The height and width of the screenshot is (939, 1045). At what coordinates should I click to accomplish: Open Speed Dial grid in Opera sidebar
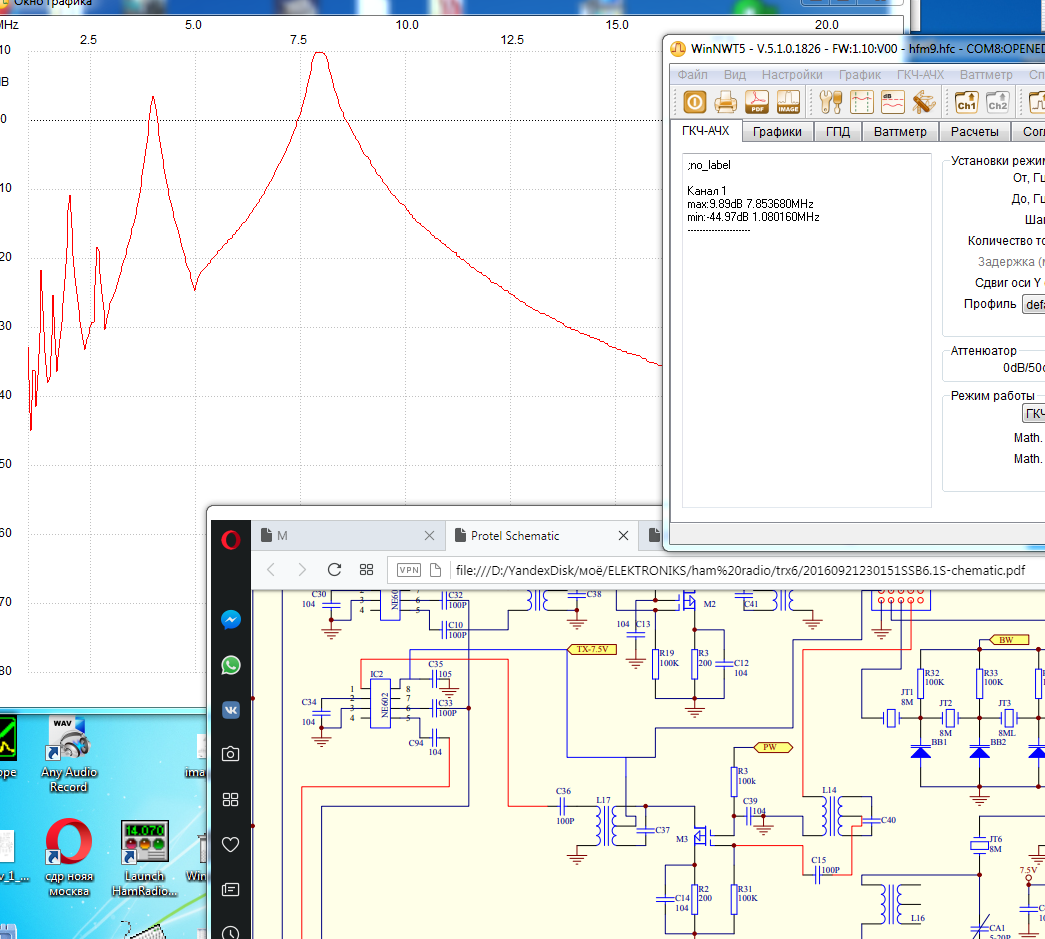pyautogui.click(x=231, y=799)
